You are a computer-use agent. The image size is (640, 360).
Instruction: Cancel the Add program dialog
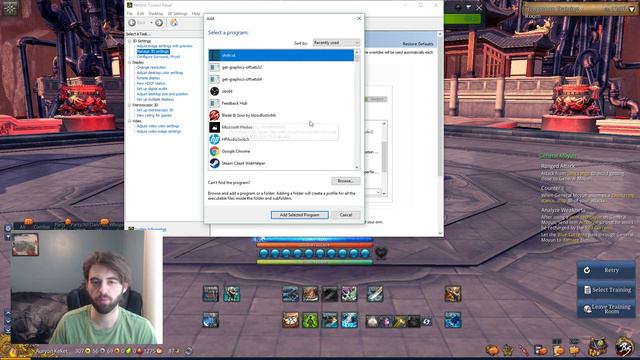coord(346,215)
